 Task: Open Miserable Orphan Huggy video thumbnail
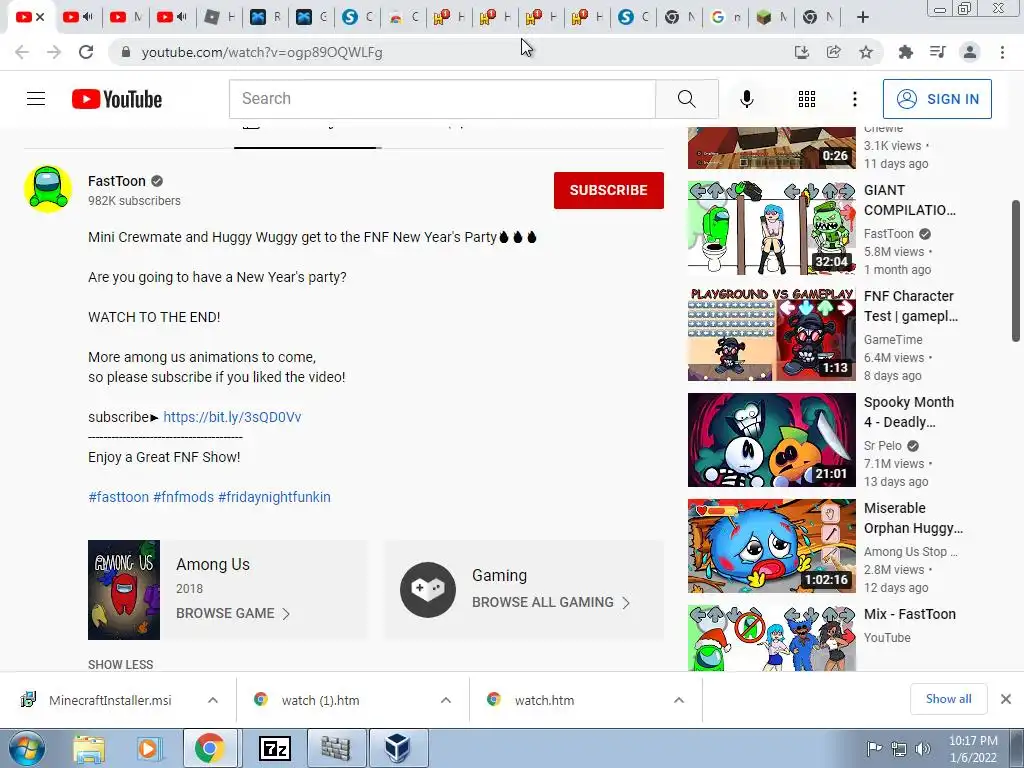(x=771, y=545)
